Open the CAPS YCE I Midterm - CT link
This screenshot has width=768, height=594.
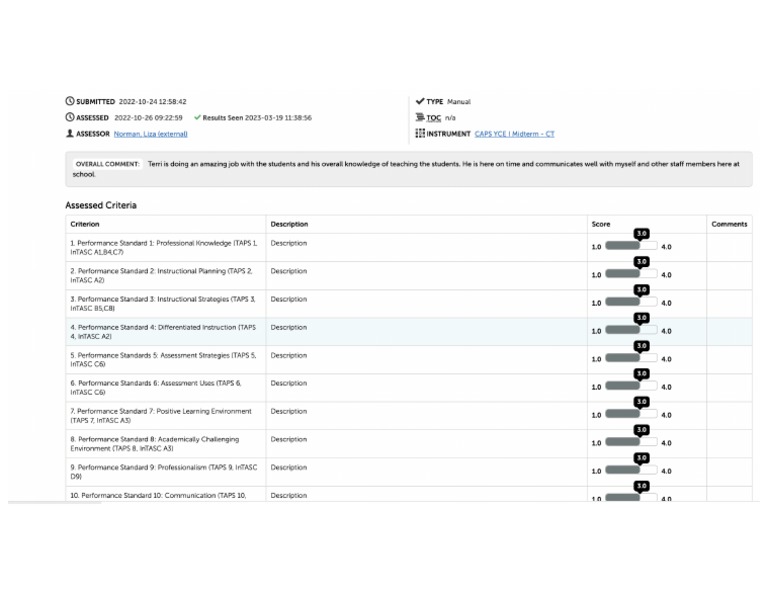514,134
